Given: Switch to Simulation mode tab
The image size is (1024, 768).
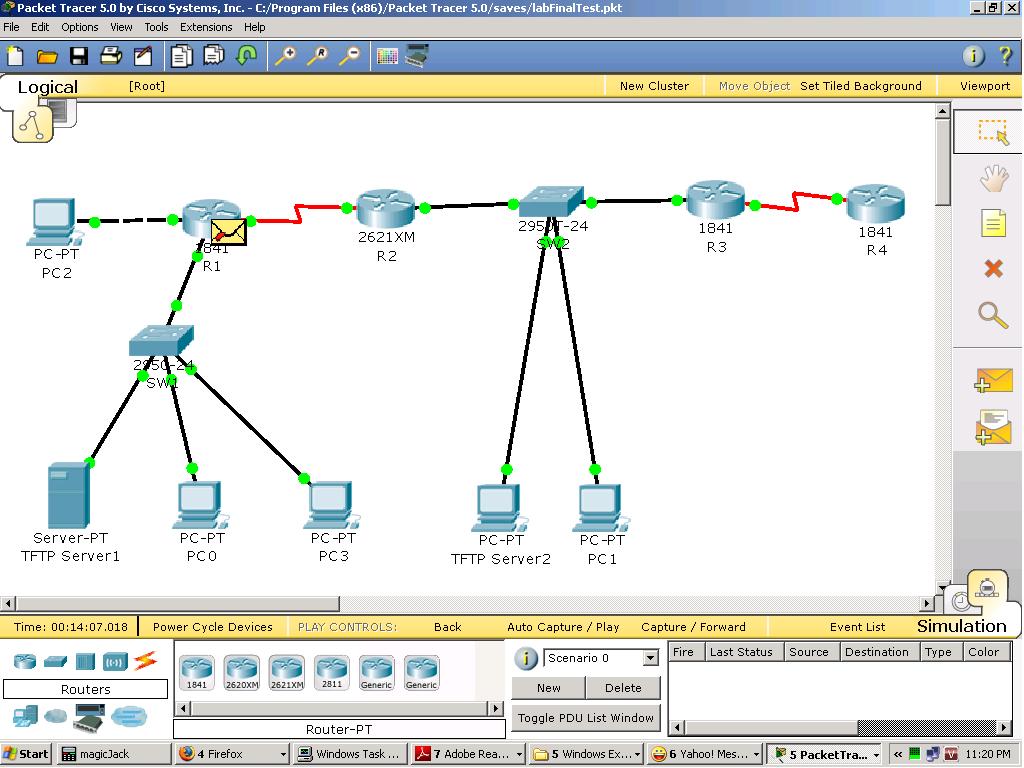Looking at the screenshot, I should 961,626.
